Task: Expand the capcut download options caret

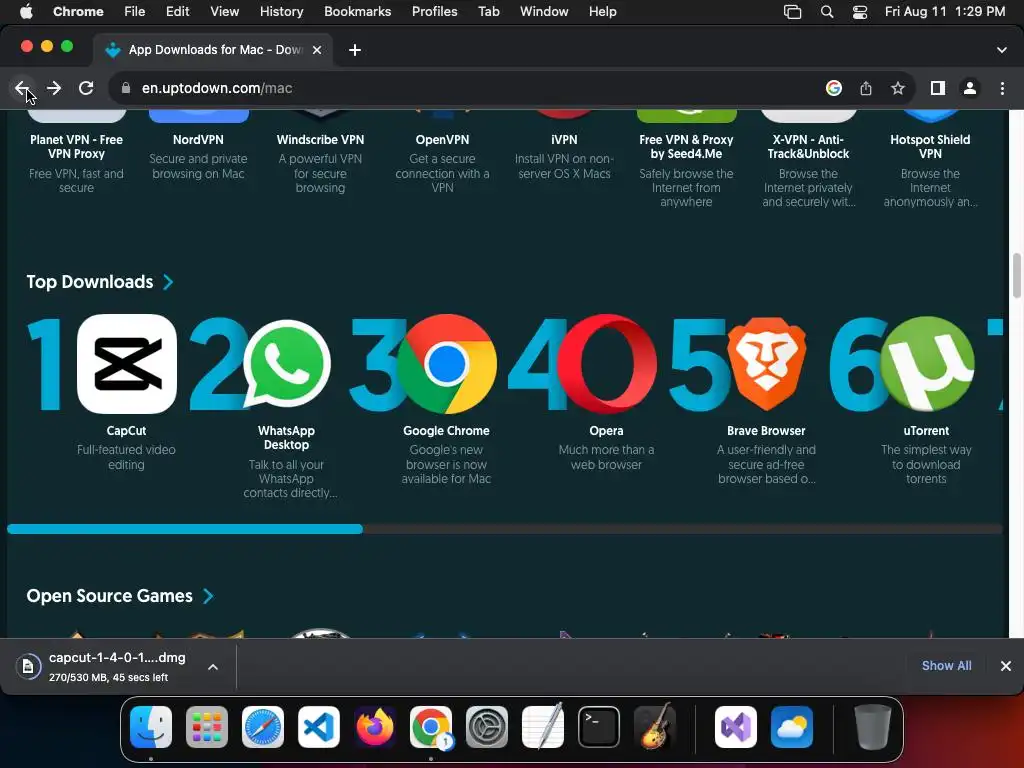Action: click(213, 667)
